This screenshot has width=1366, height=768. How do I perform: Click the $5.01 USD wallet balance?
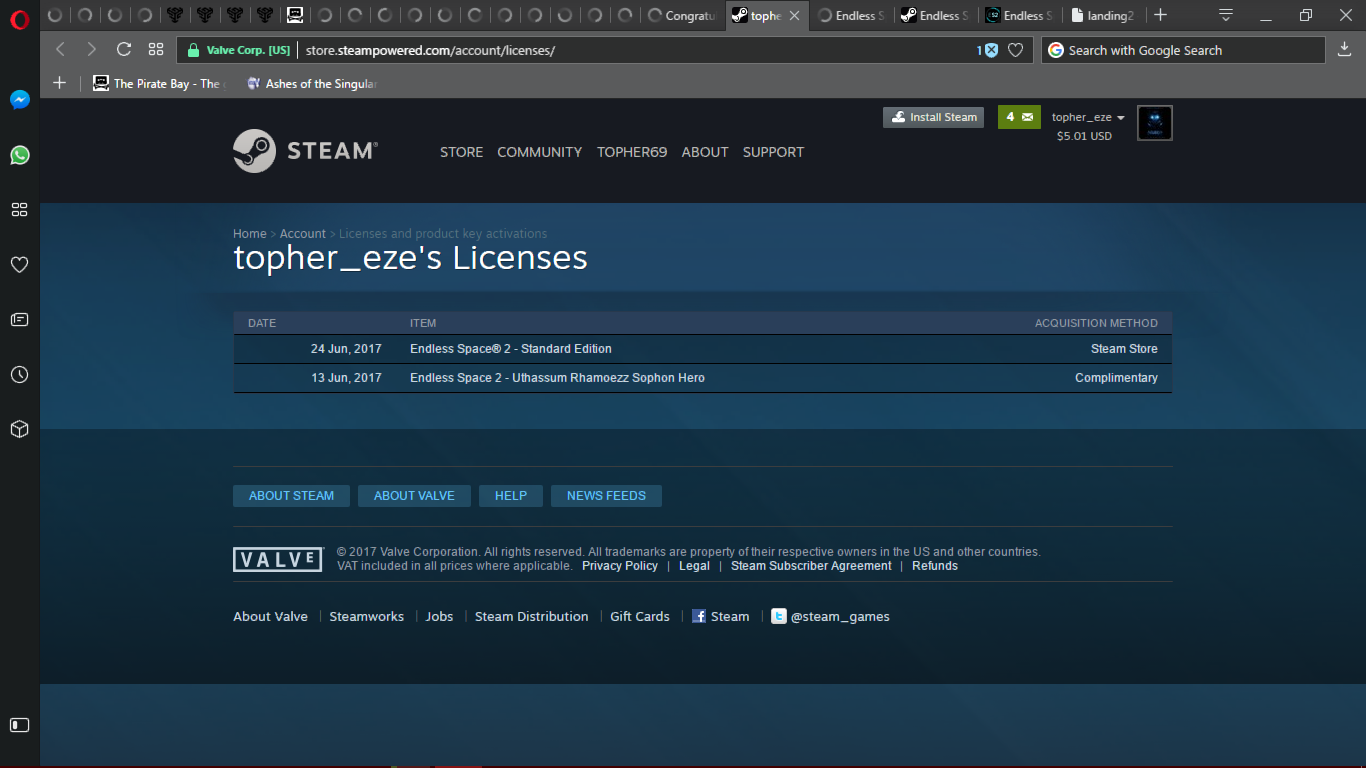1084,136
